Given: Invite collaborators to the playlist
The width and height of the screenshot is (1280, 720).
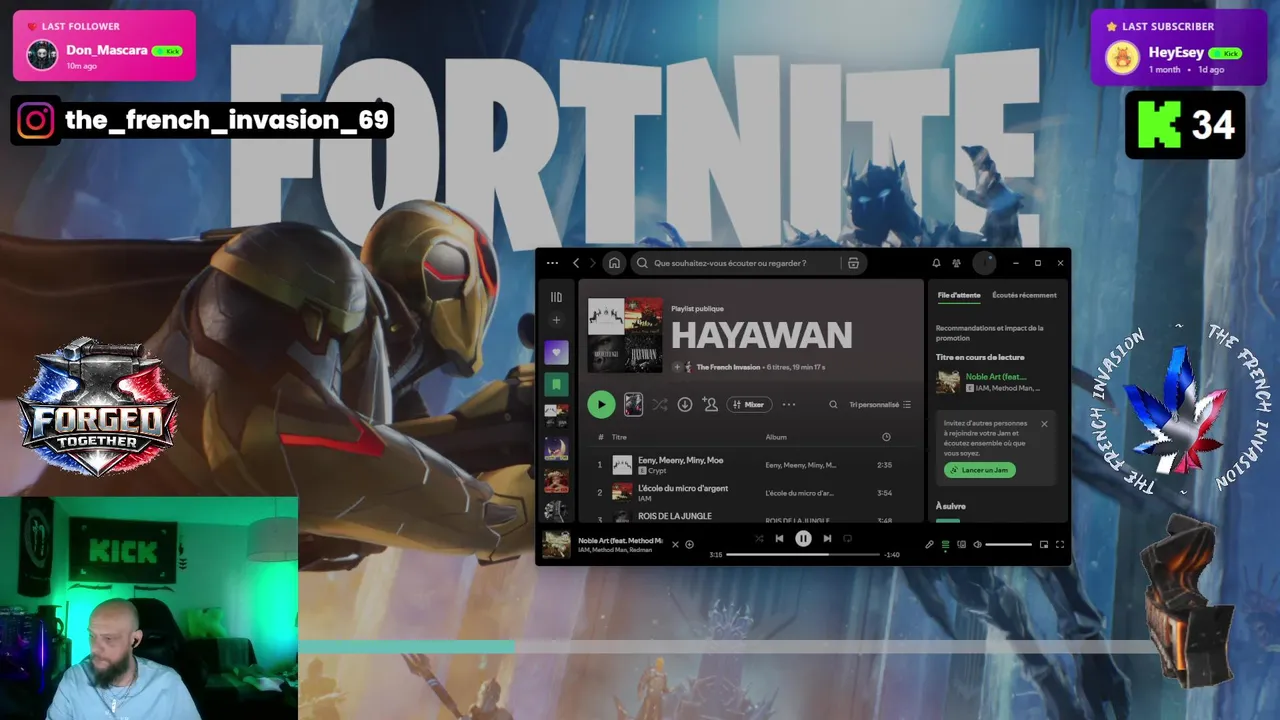Looking at the screenshot, I should [710, 404].
